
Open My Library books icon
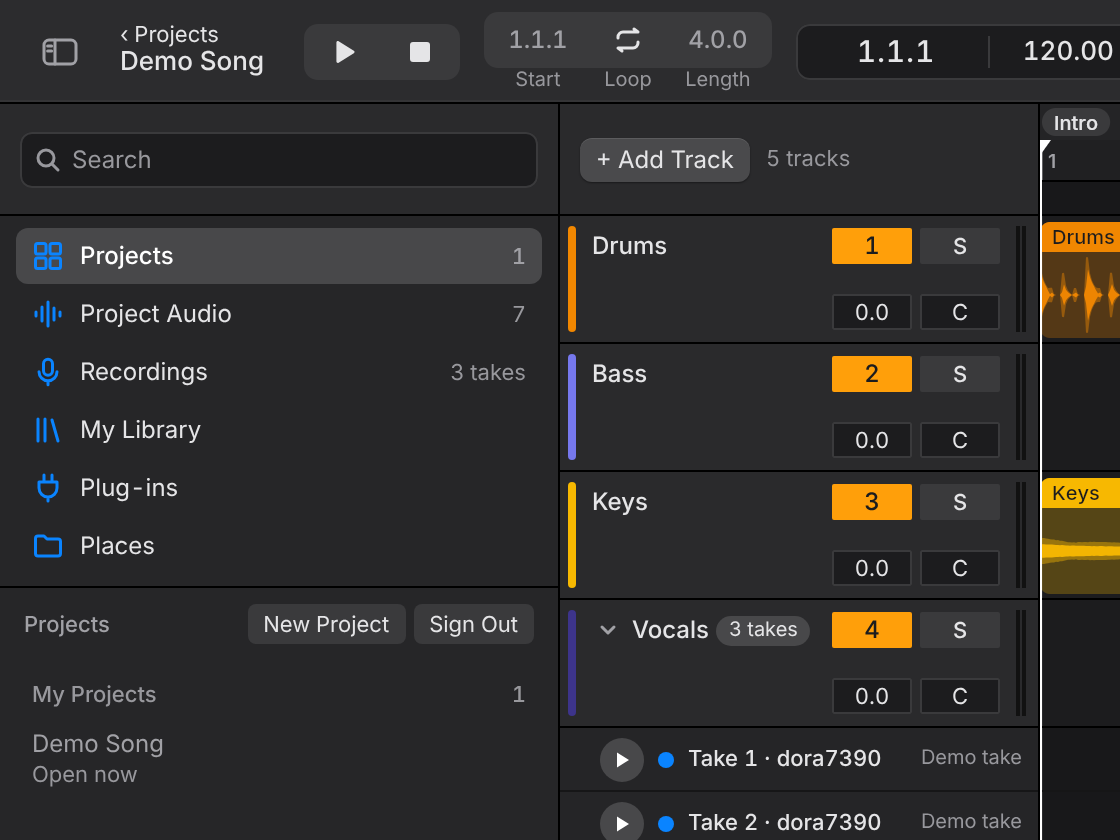[48, 430]
